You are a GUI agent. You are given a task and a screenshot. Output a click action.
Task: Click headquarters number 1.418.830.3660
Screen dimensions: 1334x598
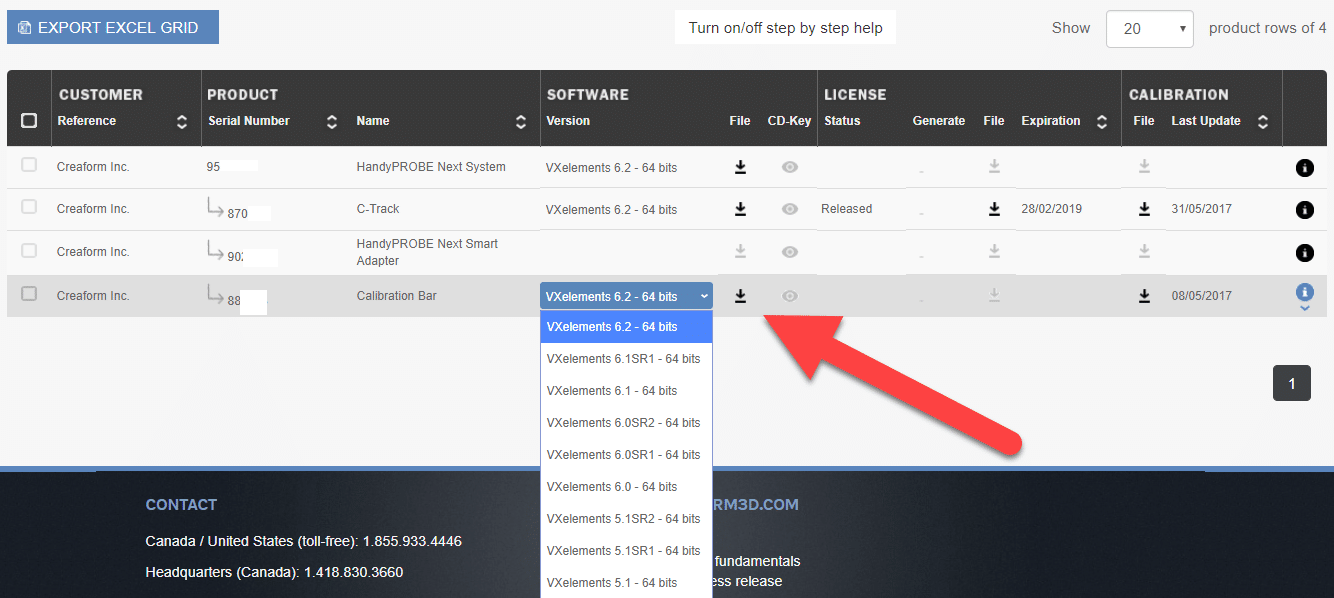click(353, 573)
